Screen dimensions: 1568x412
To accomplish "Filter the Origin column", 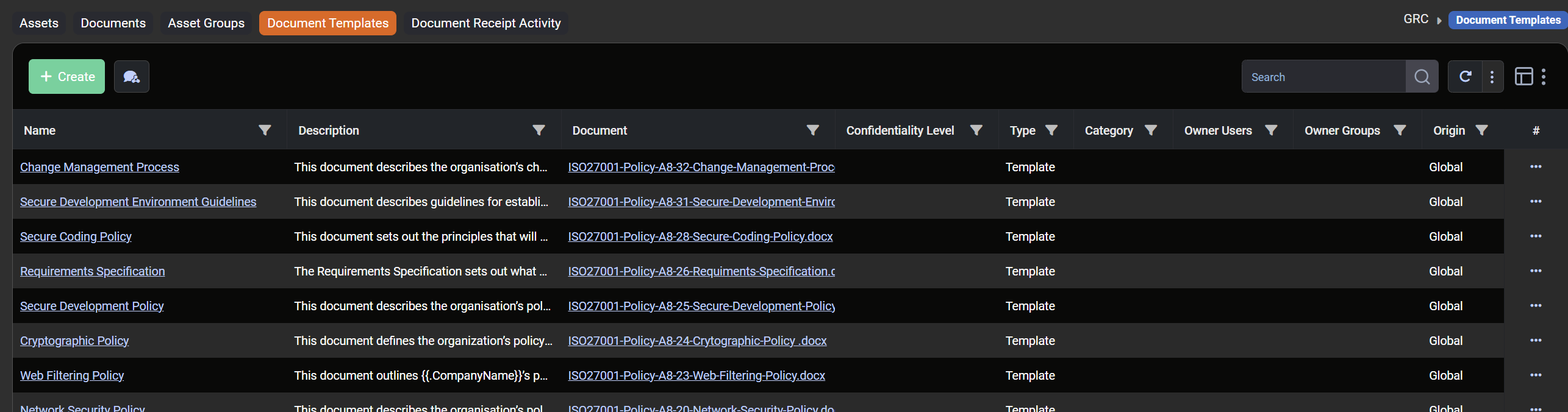I will pyautogui.click(x=1481, y=130).
